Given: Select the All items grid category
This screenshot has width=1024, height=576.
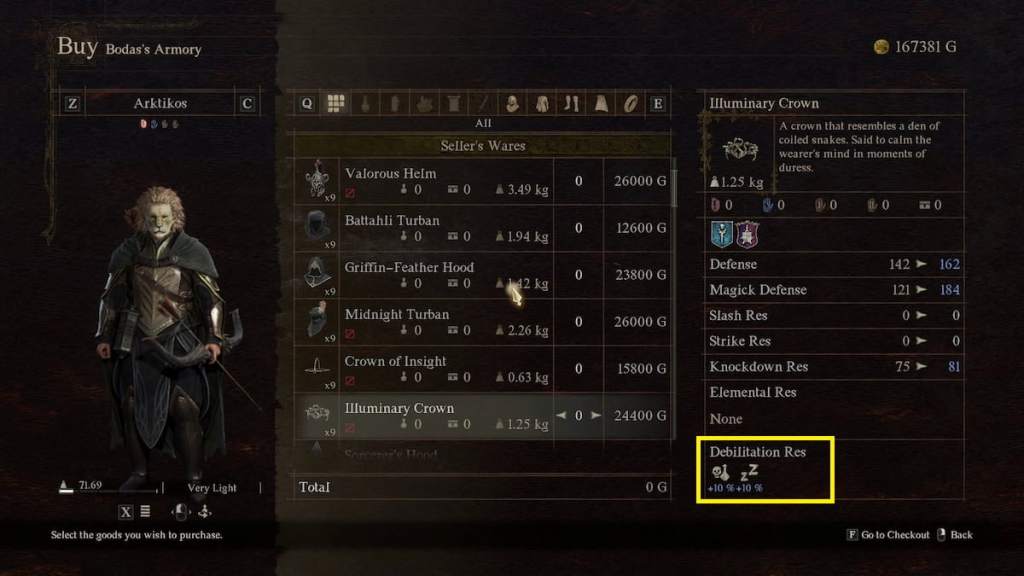Looking at the screenshot, I should 336,103.
